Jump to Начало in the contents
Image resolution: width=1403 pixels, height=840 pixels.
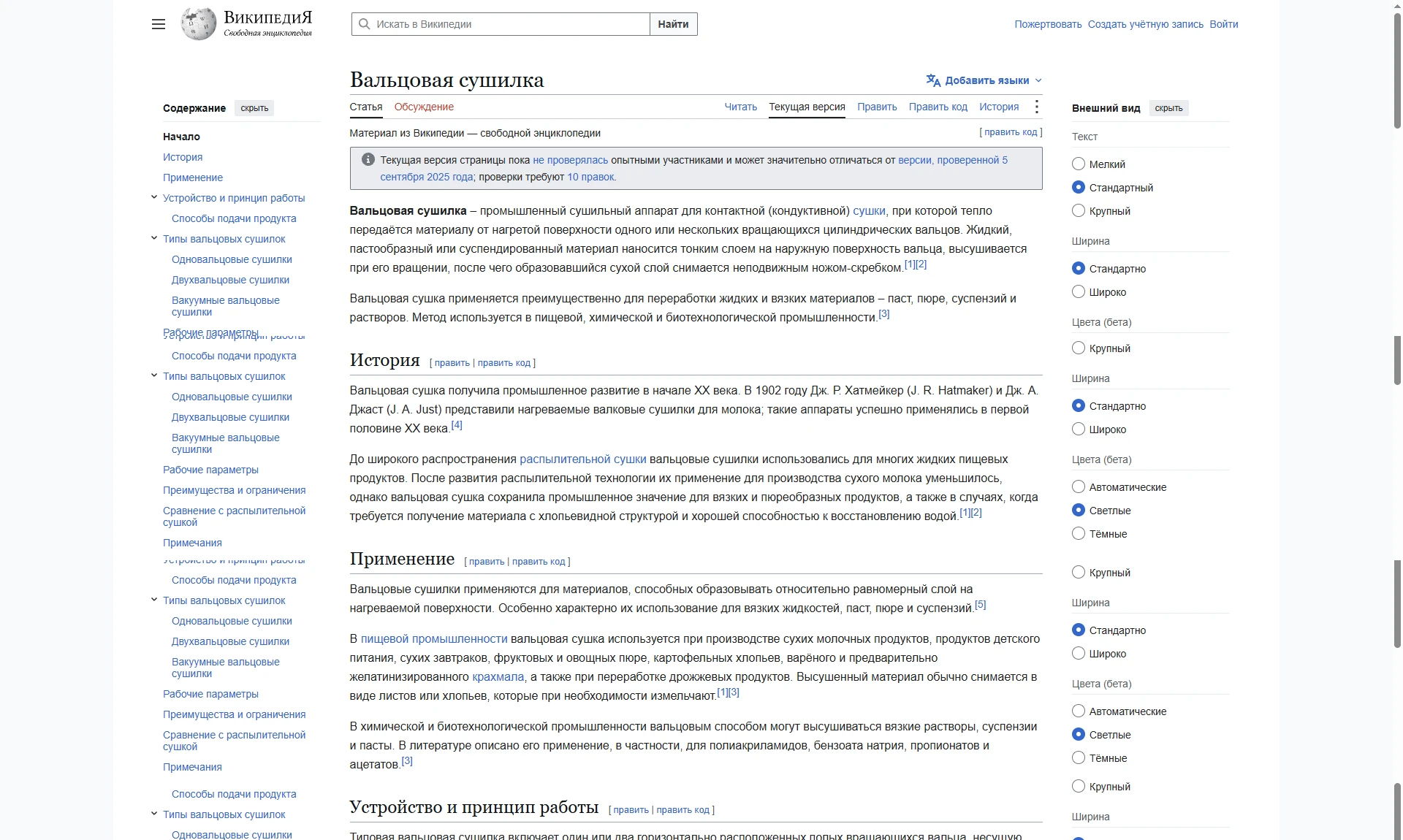click(x=181, y=137)
